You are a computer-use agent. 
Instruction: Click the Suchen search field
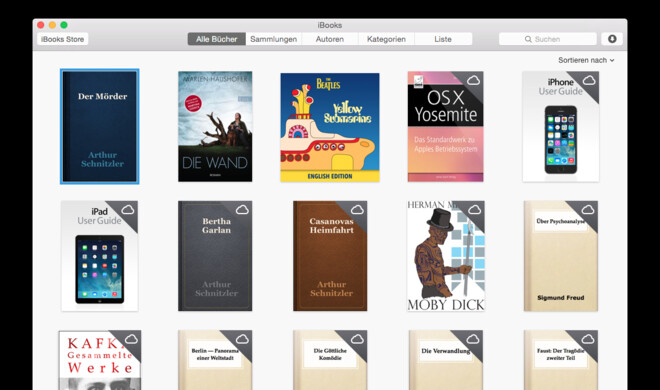[548, 39]
